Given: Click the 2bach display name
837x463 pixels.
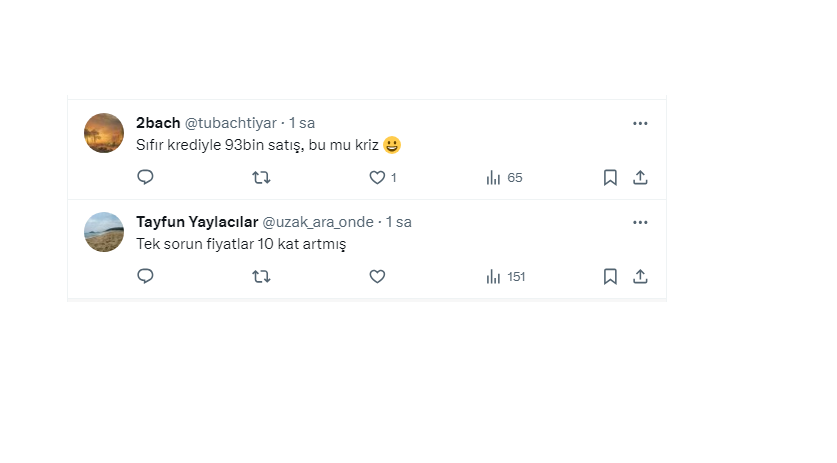Looking at the screenshot, I should (158, 123).
